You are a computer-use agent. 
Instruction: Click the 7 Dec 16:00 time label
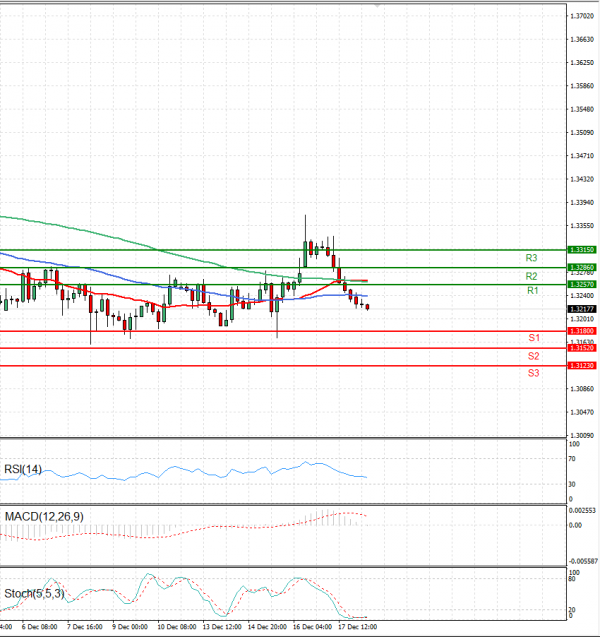84,627
